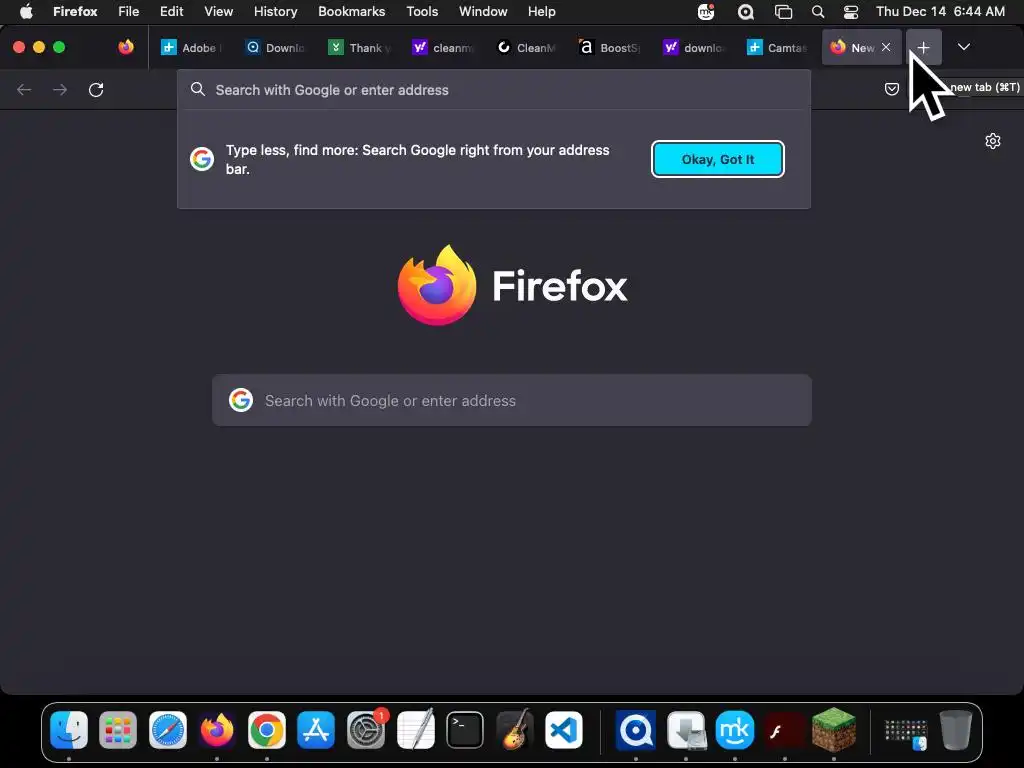Open the History menu

coord(275,11)
